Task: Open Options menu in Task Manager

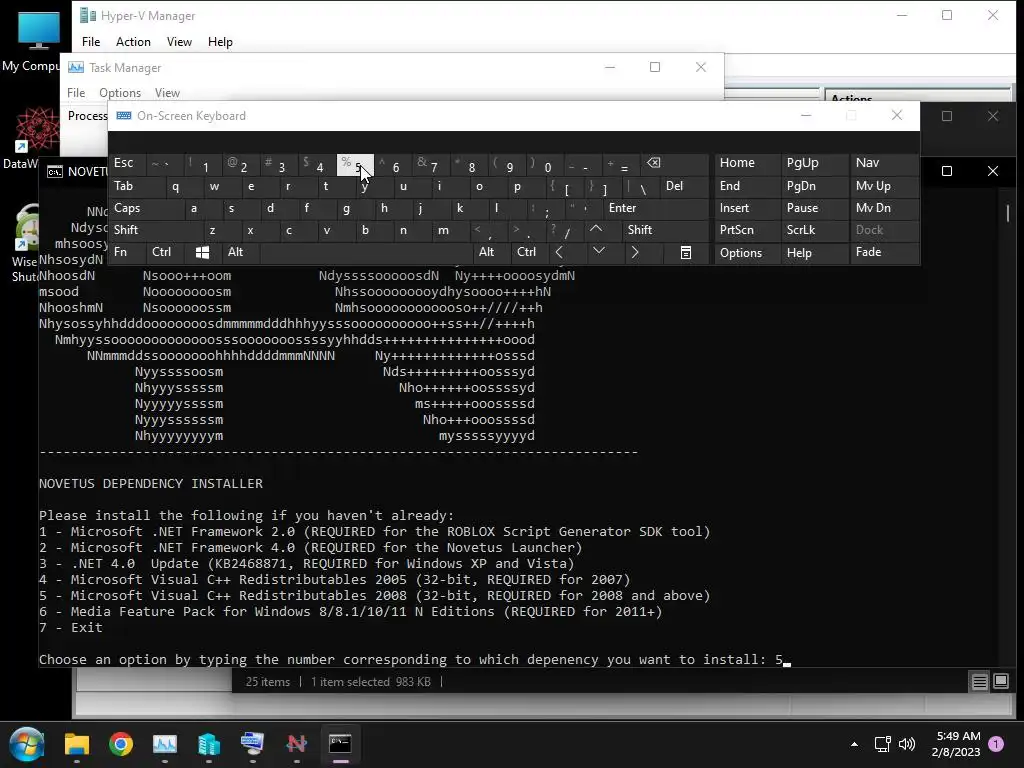Action: 120,93
